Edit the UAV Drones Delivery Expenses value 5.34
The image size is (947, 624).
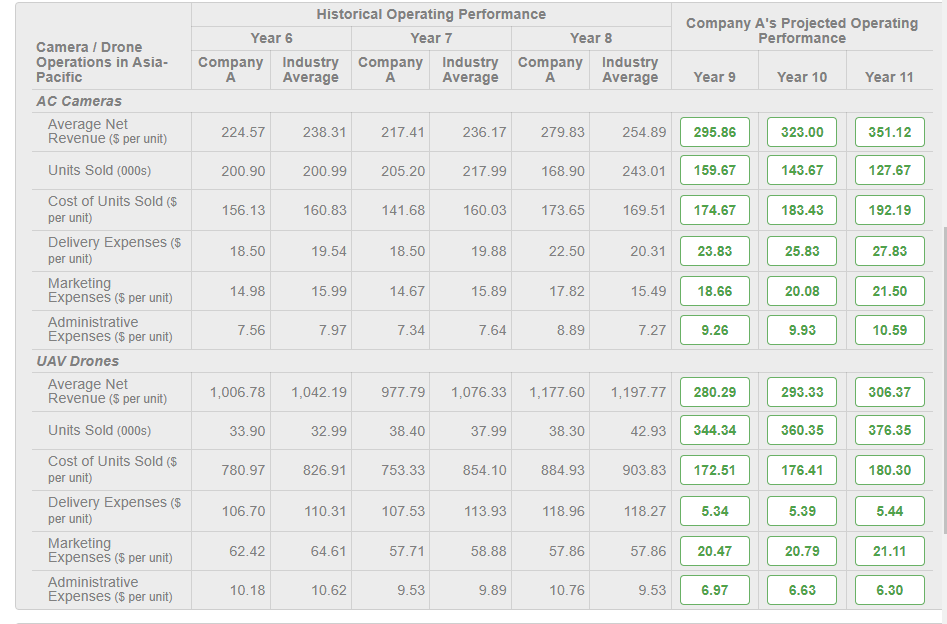point(714,510)
